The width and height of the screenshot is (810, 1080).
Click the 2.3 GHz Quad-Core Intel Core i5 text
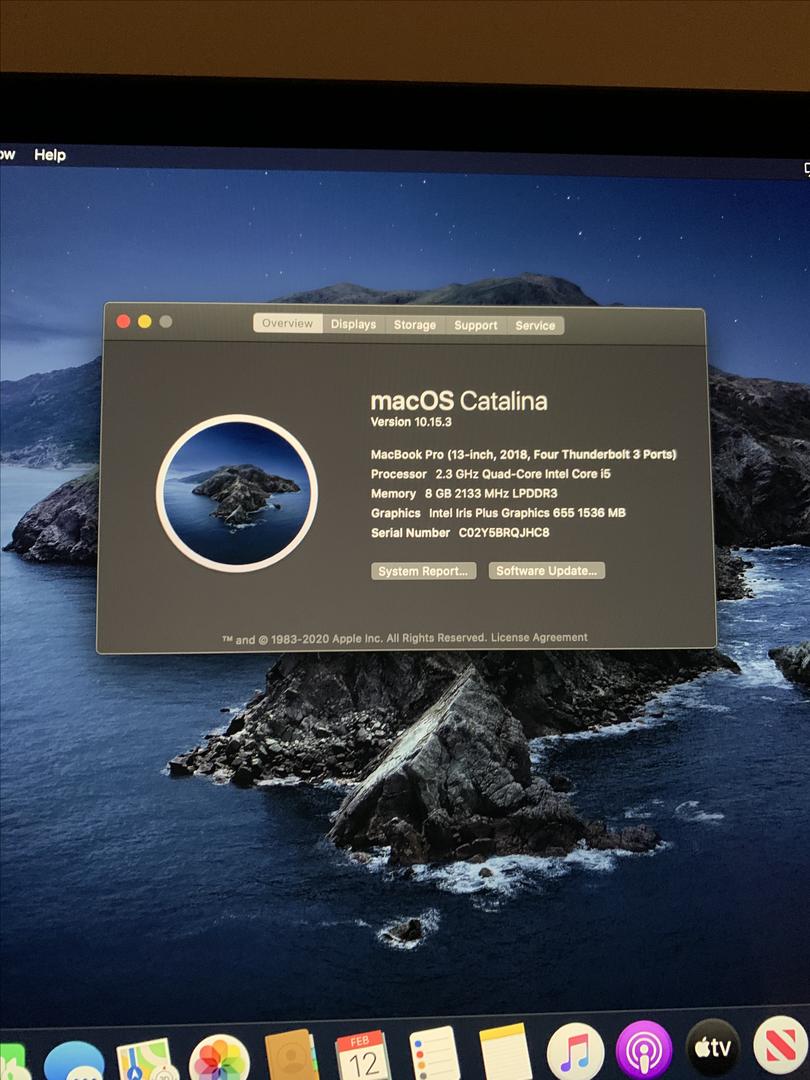pyautogui.click(x=523, y=474)
